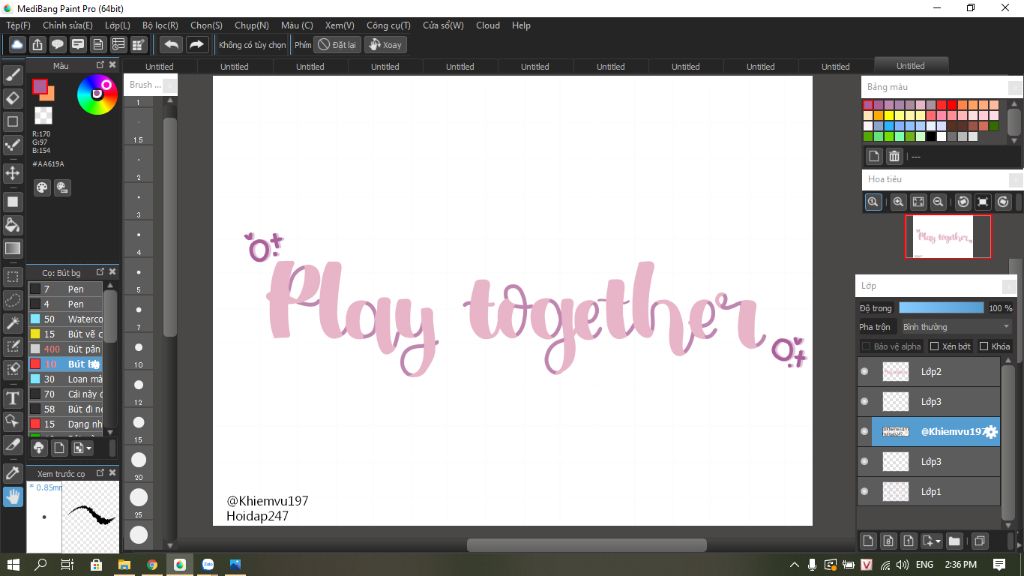Enable the Xén bớt checkbox
Viewport: 1024px width, 576px height.
934,346
